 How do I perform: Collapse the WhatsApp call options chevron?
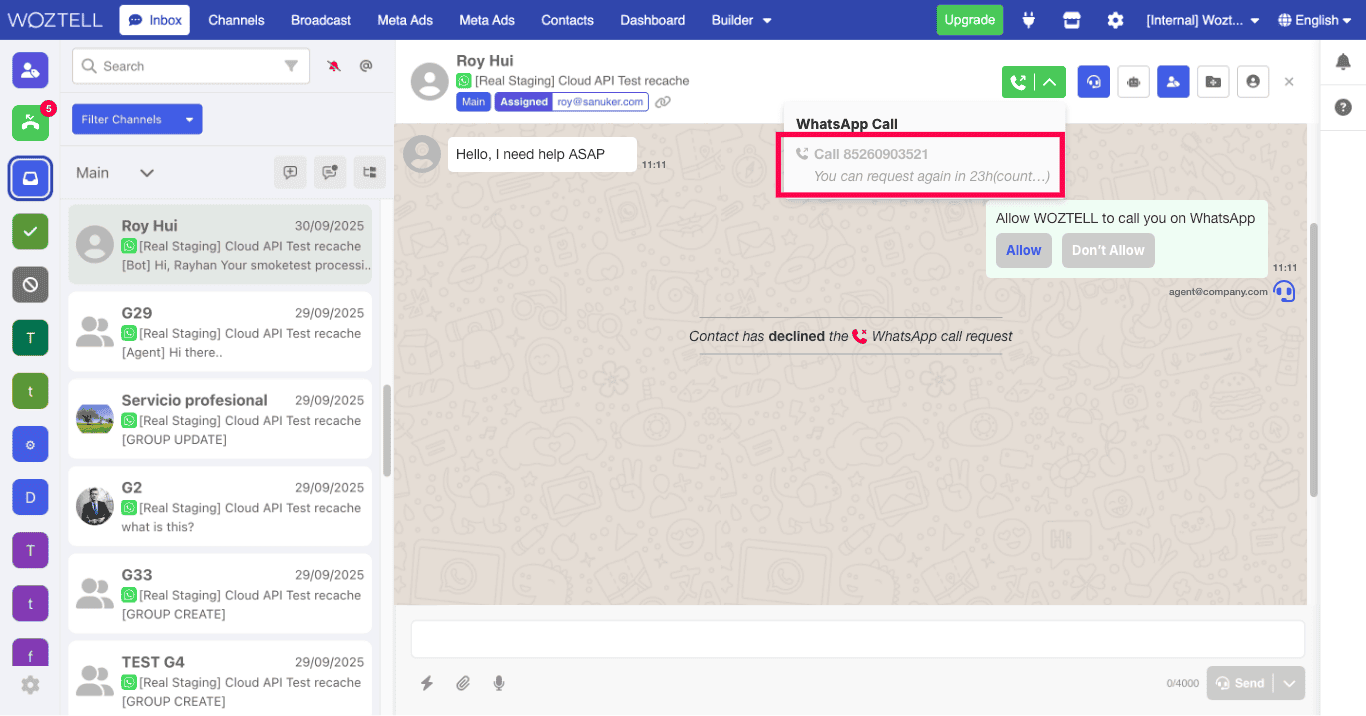[1050, 82]
